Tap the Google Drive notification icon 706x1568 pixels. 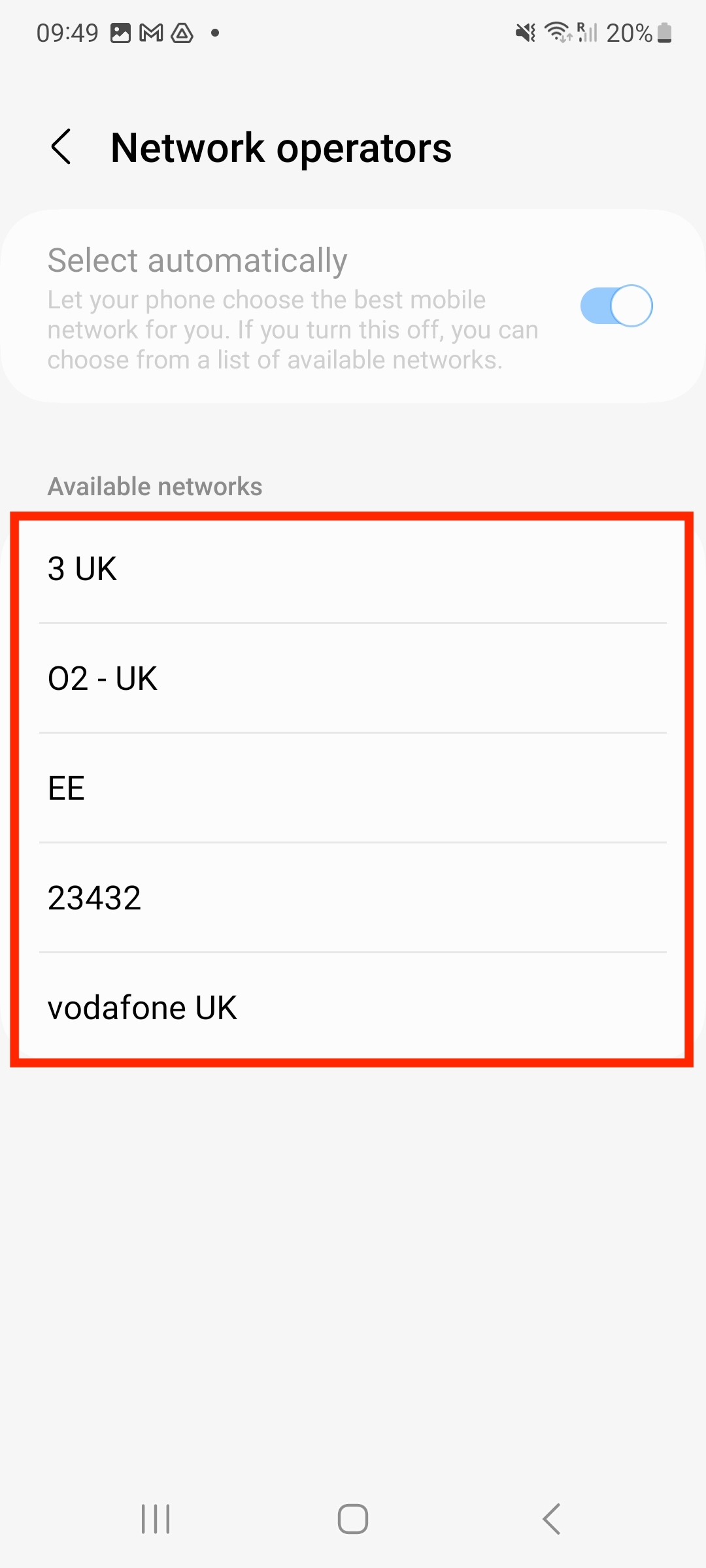[x=183, y=31]
